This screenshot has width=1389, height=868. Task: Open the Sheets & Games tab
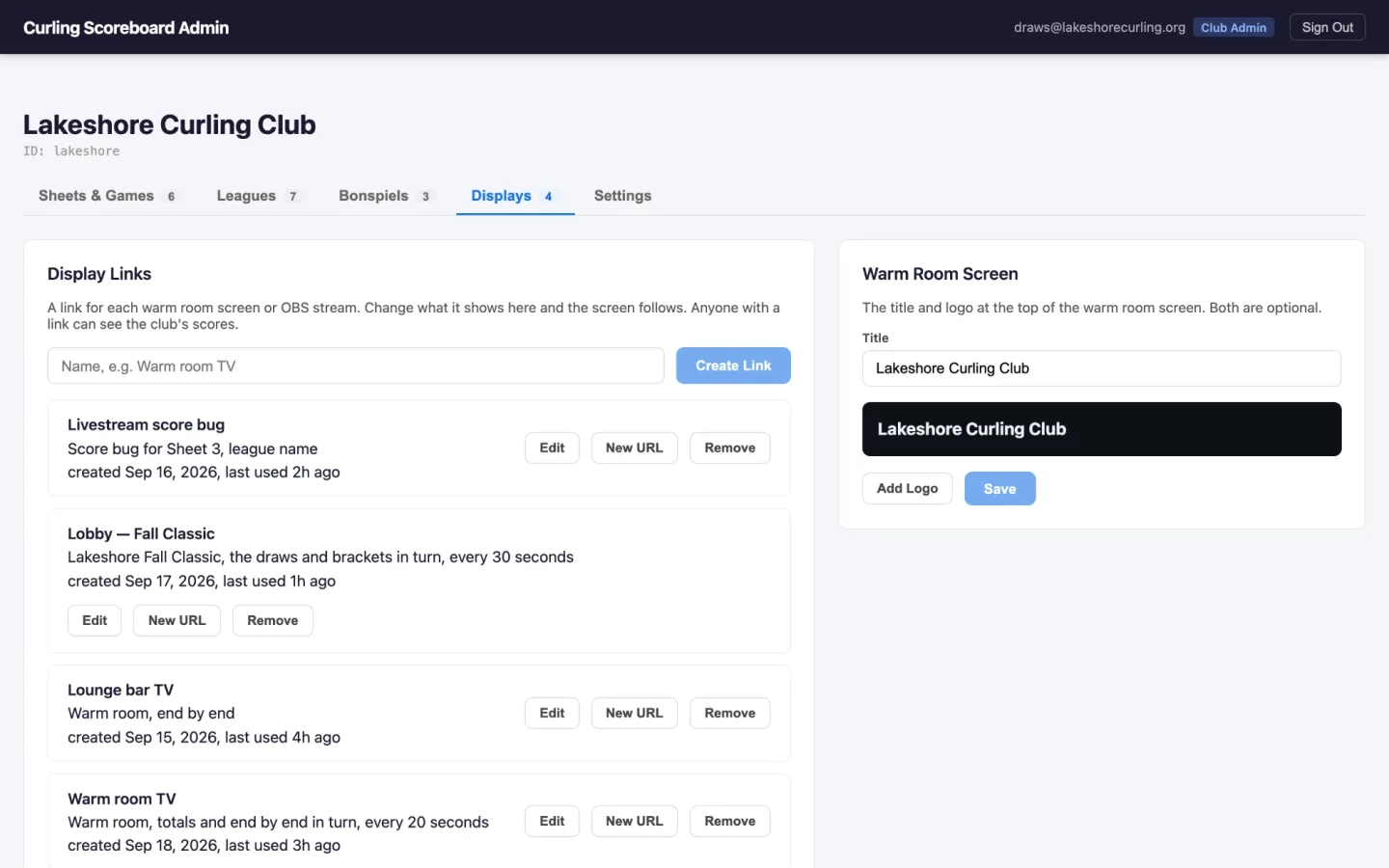(108, 196)
